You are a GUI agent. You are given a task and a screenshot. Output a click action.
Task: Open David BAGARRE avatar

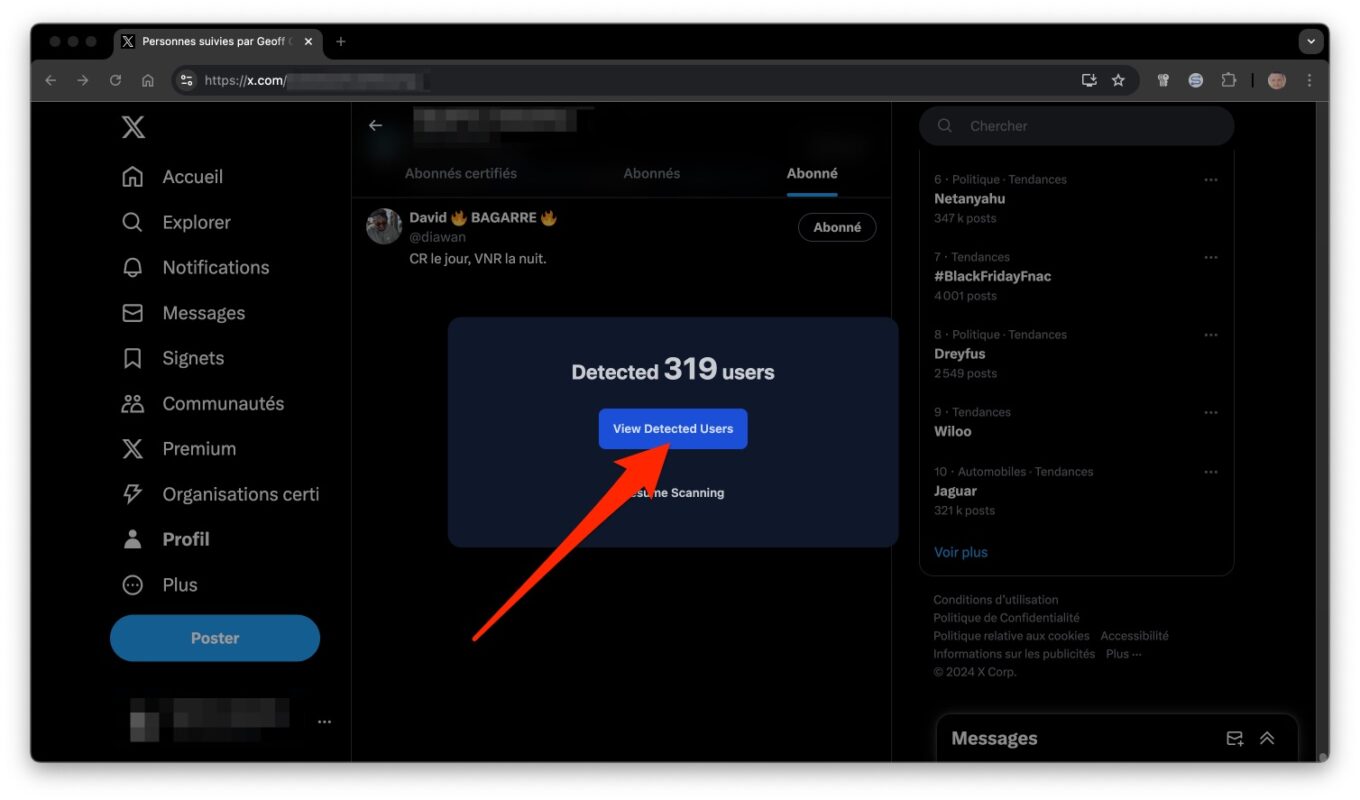[384, 227]
